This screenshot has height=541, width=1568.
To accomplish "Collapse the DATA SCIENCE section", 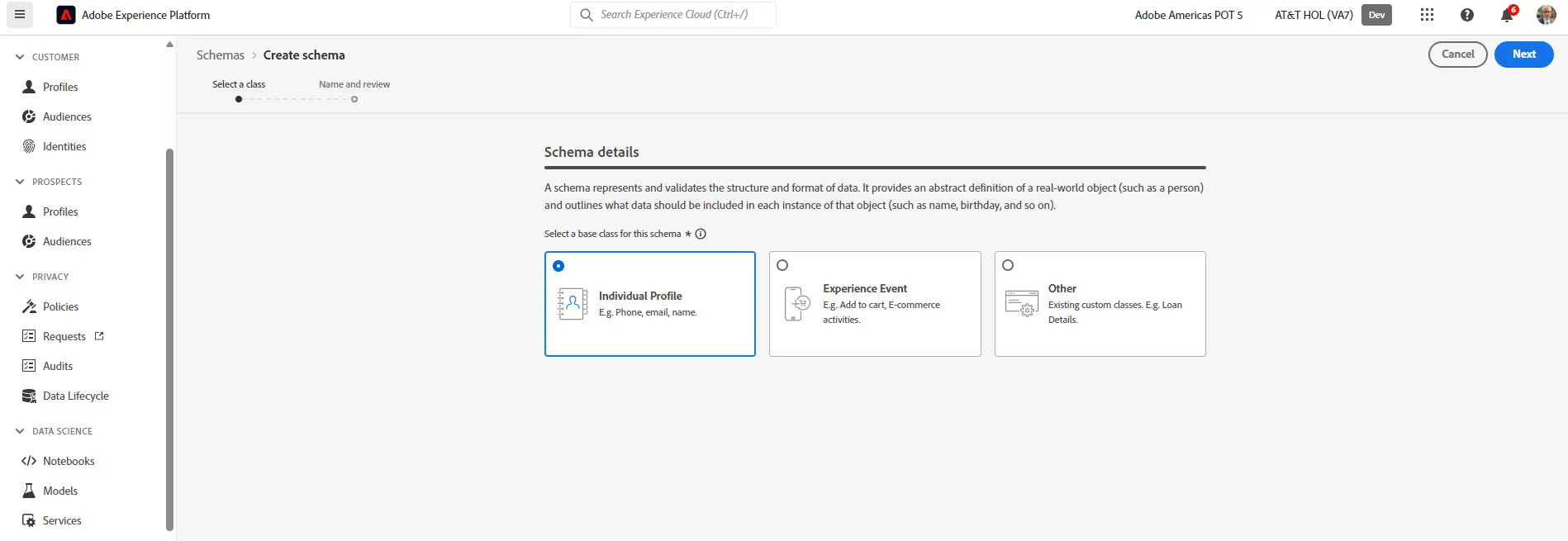I will click(20, 431).
